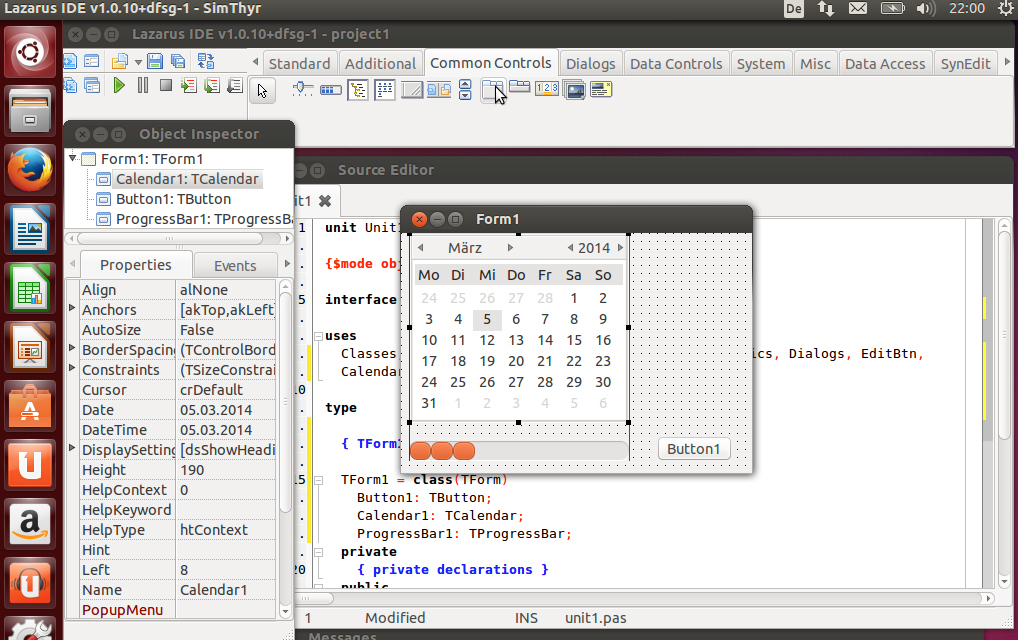Run the project with green play icon

tap(119, 85)
